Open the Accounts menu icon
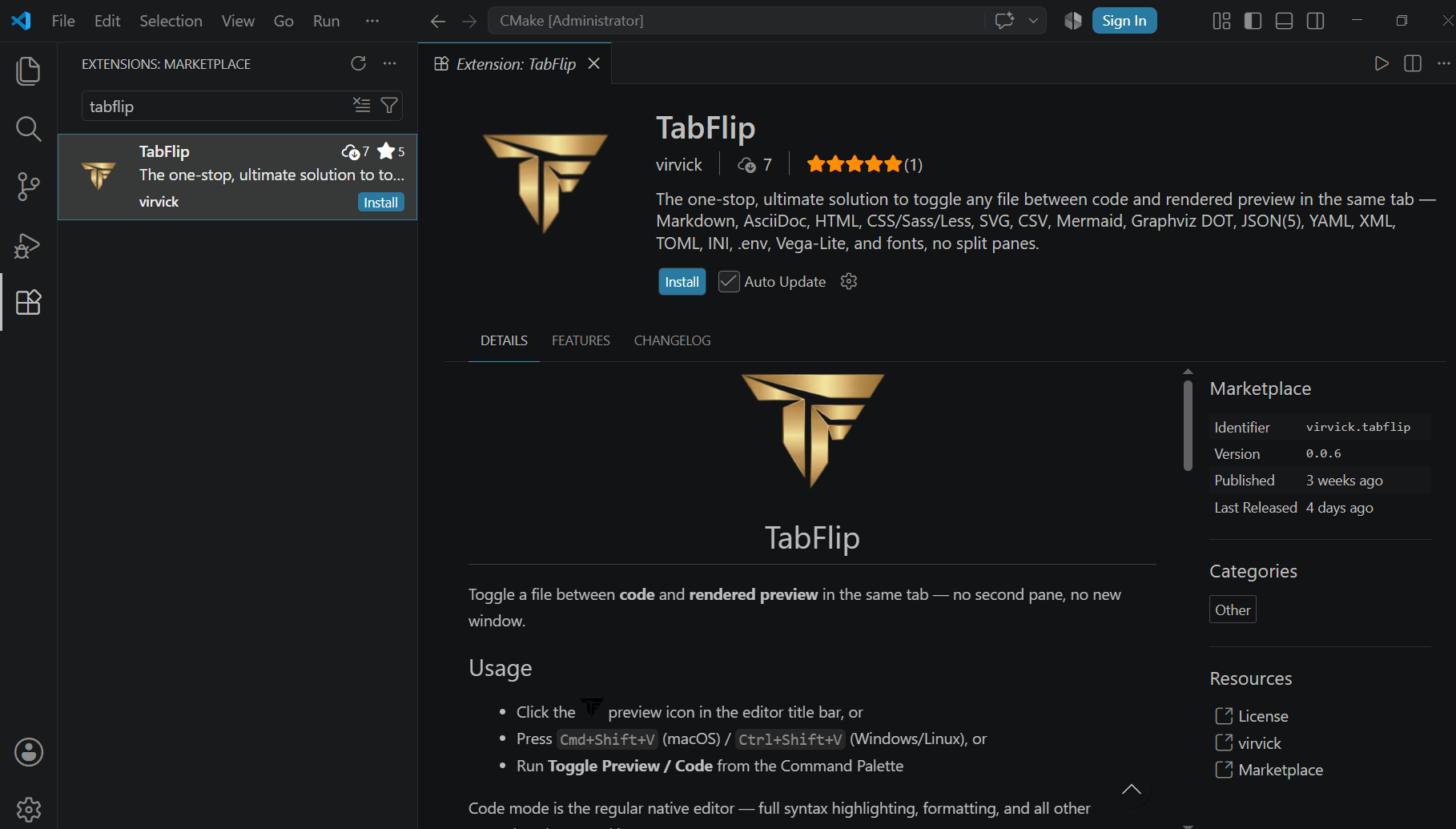This screenshot has height=829, width=1456. coord(29,752)
